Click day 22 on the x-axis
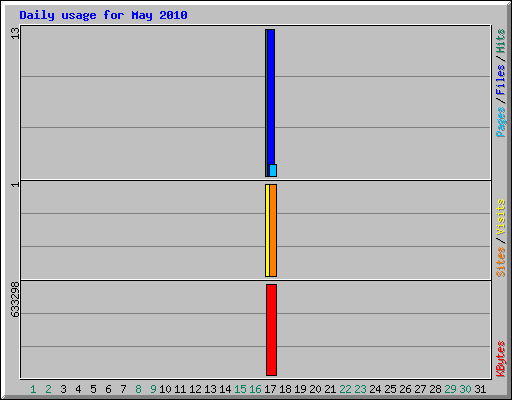The height and width of the screenshot is (400, 512). point(345,389)
